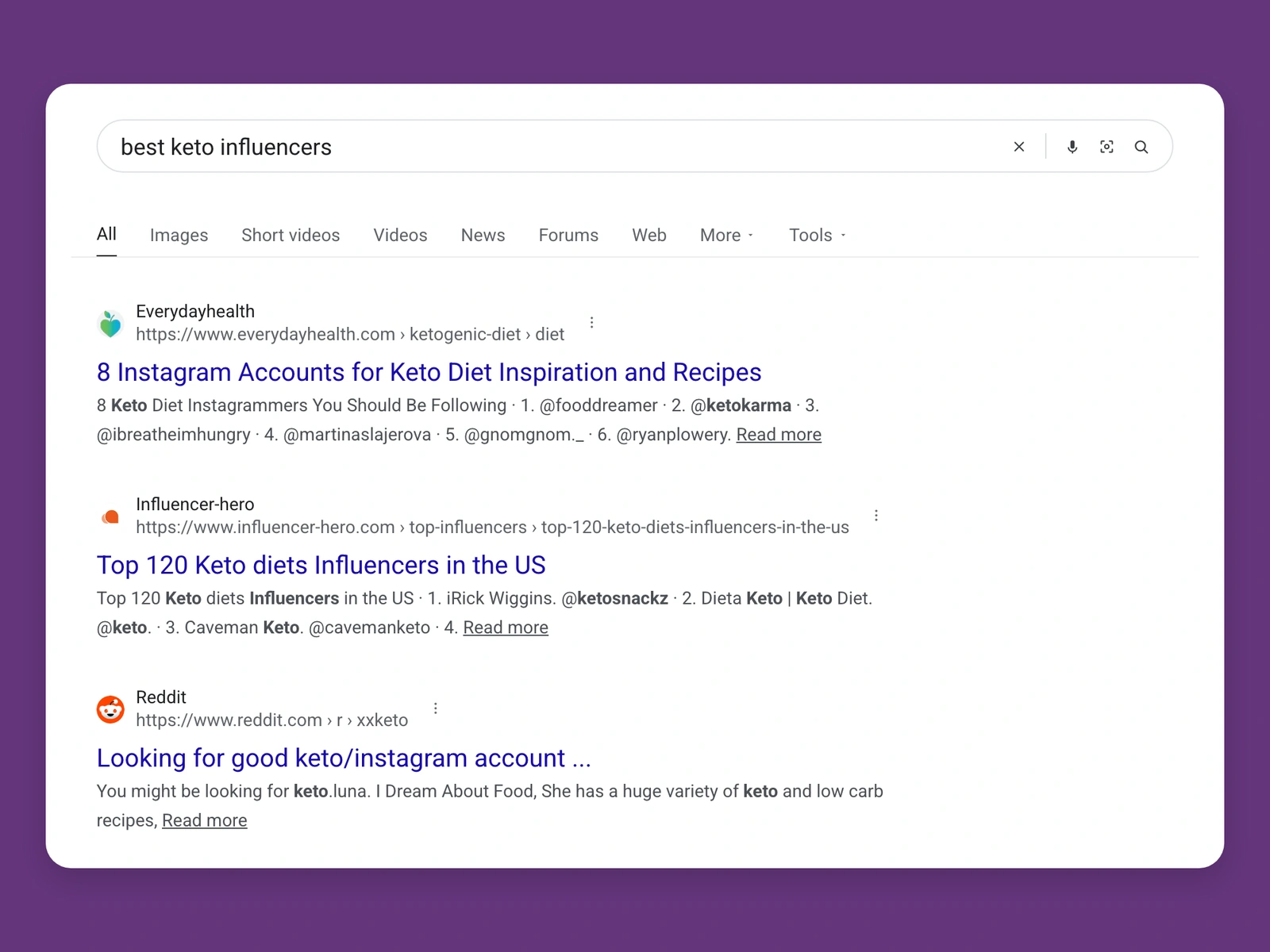Click Read more under the Reddit snippet
1270x952 pixels.
tap(205, 820)
